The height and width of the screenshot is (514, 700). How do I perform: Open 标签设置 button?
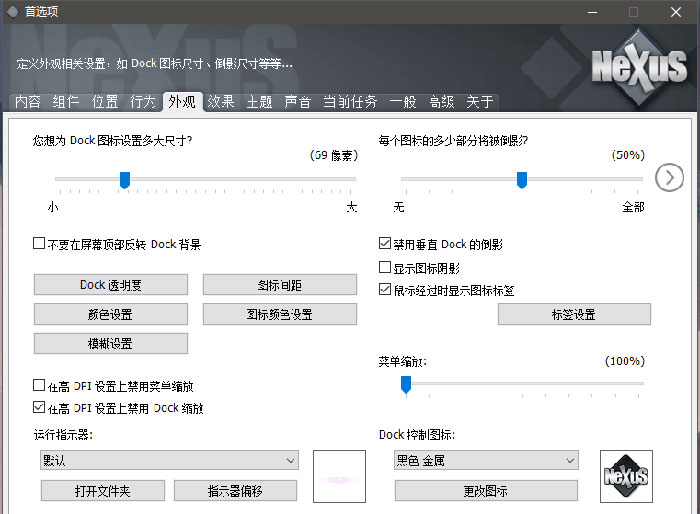(x=574, y=314)
